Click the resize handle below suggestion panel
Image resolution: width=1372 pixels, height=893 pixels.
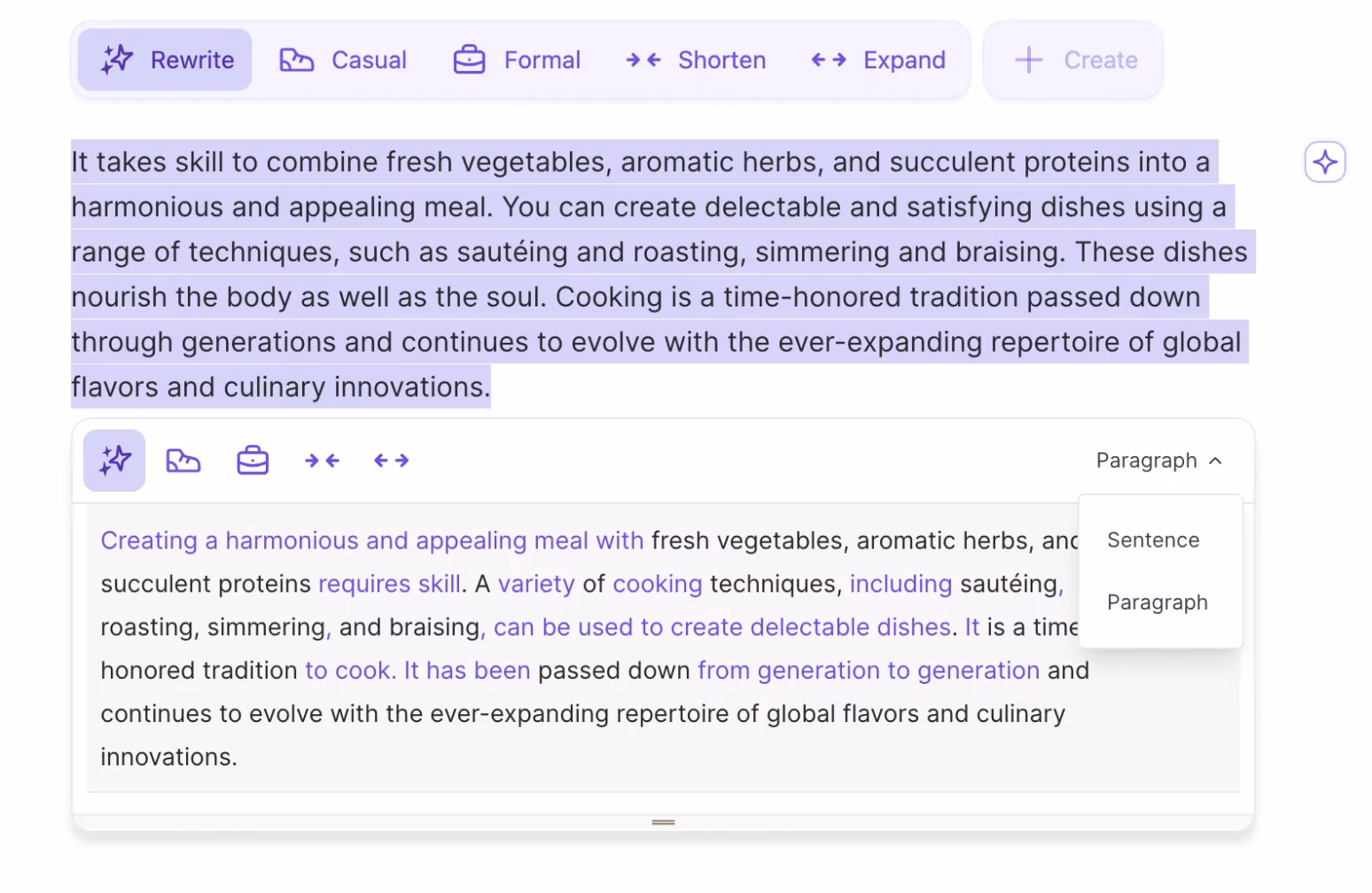(x=663, y=822)
